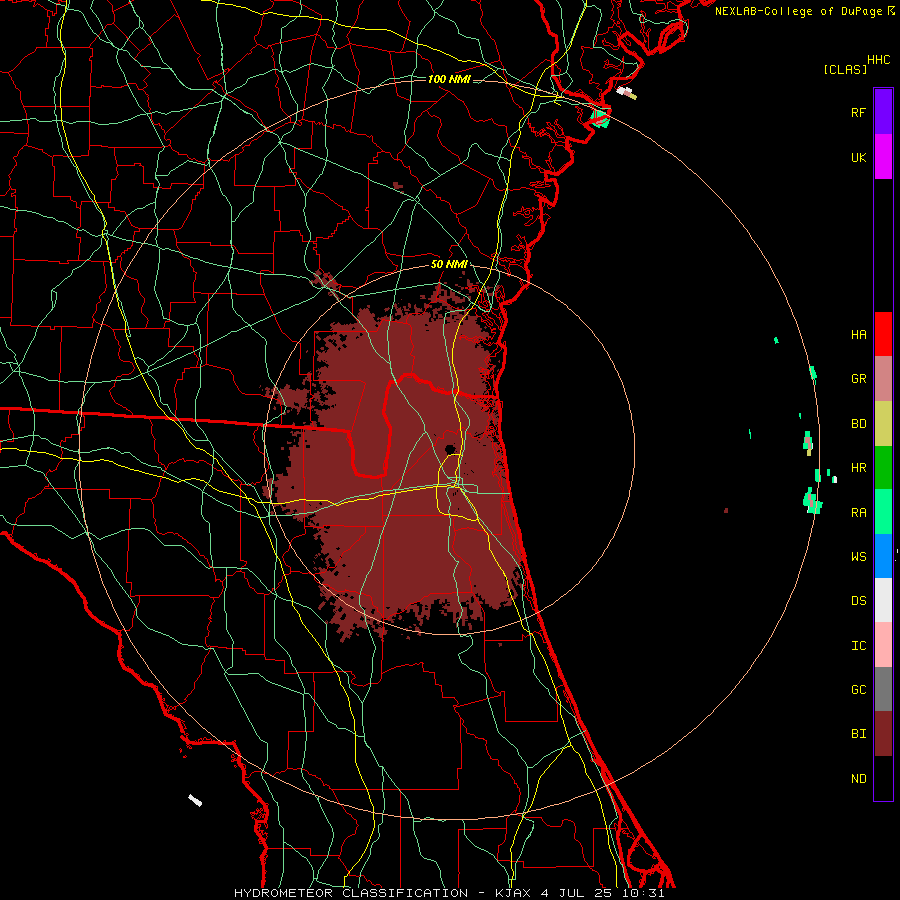
Task: Click the "4 JUL 25 10:31" timestamp
Action: [602, 893]
